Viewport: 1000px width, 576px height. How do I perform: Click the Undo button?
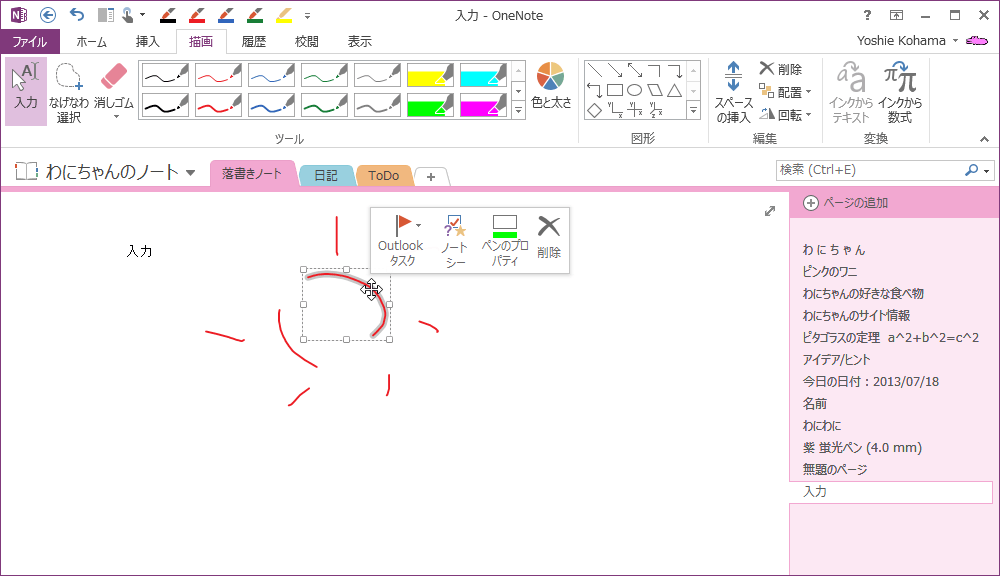(x=77, y=15)
